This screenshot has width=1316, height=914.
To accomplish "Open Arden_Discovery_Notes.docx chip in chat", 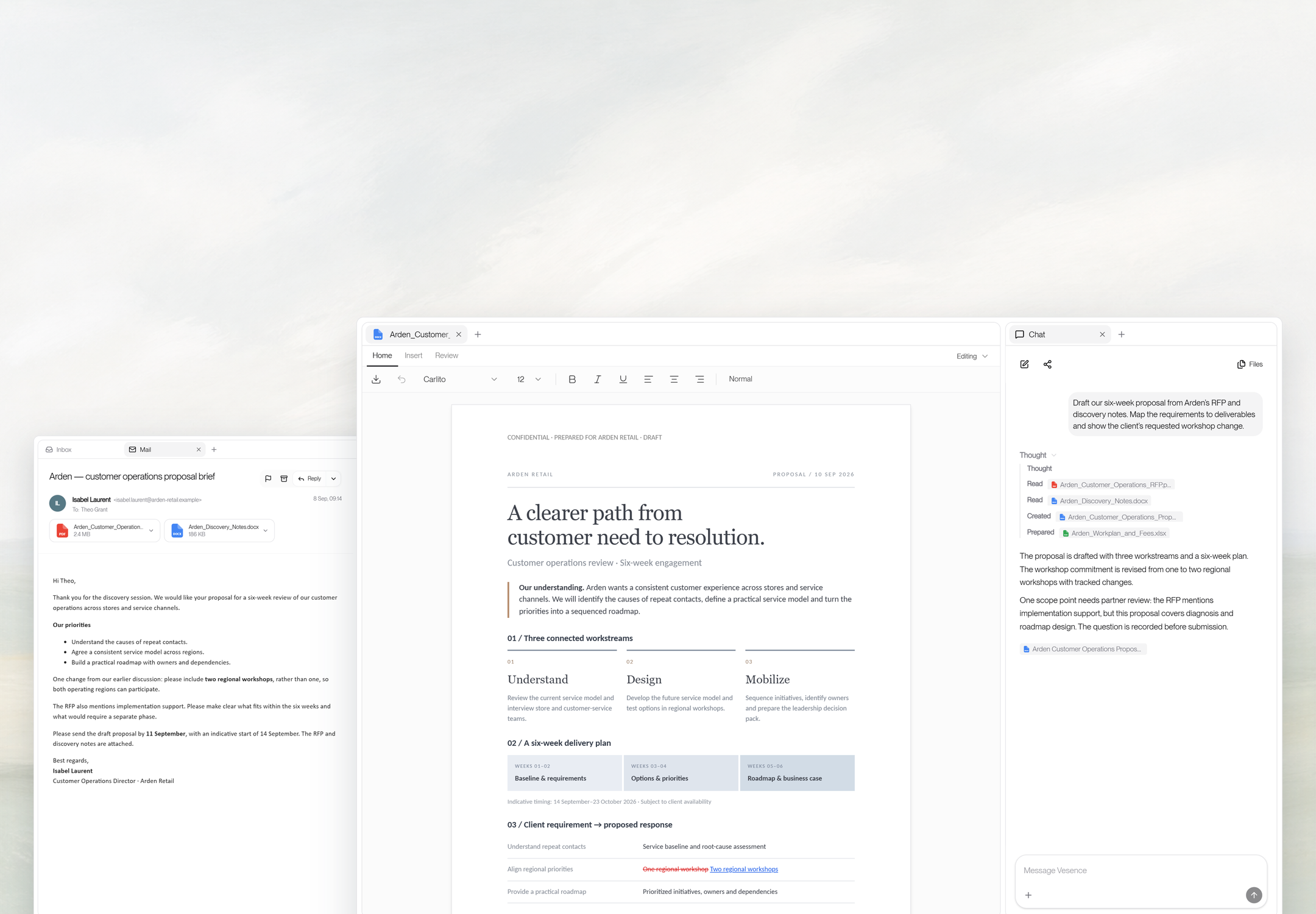I will pos(1100,501).
